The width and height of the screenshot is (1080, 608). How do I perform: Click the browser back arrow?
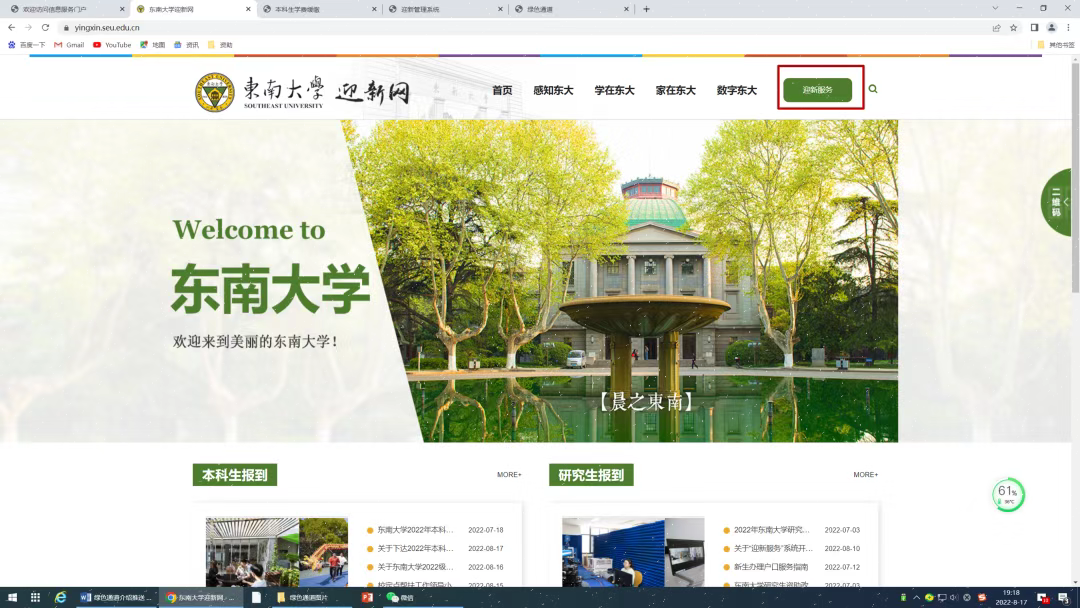(x=12, y=28)
